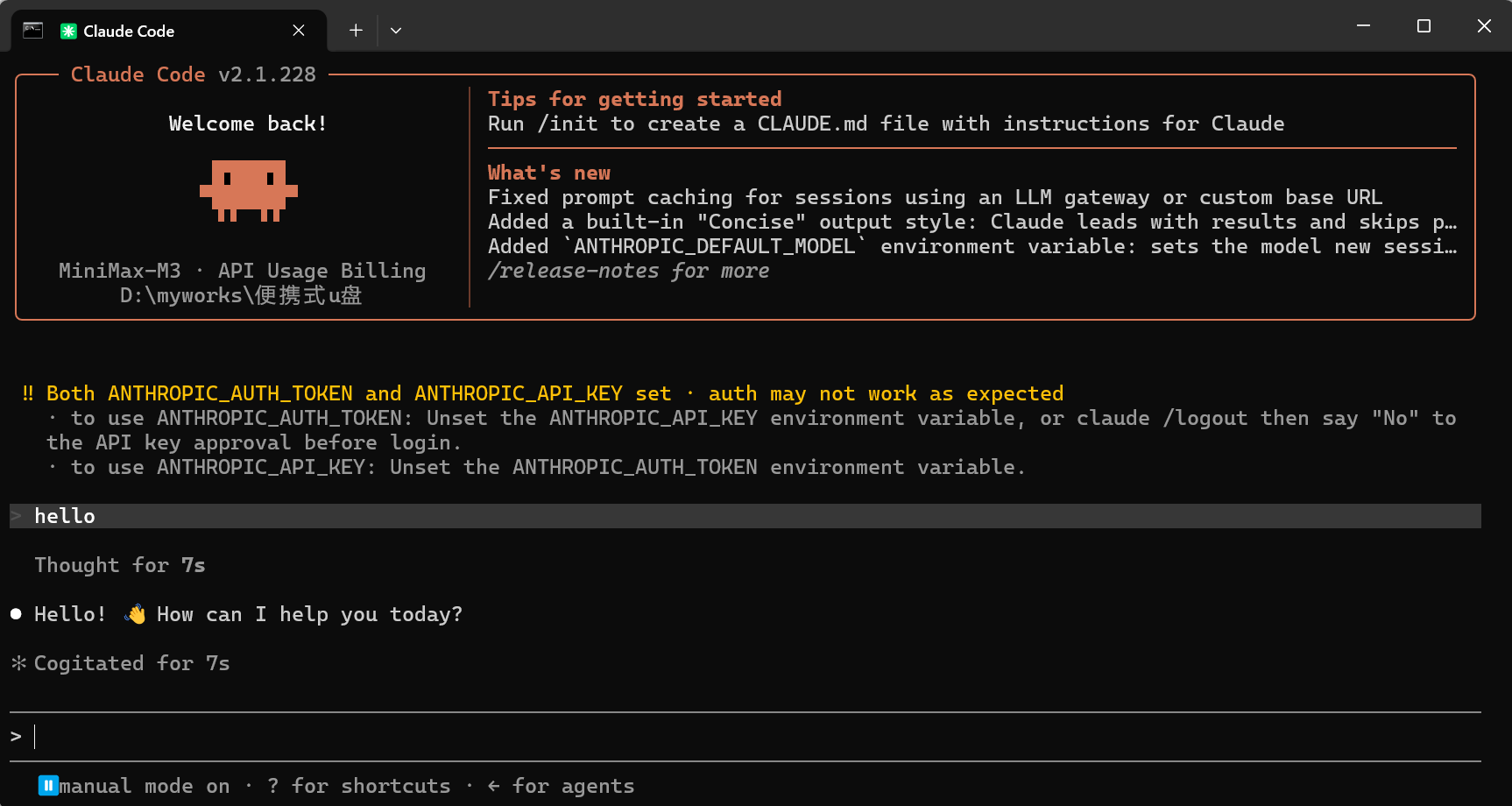Click the 'Claude Code v2.1.228' title text

click(194, 74)
